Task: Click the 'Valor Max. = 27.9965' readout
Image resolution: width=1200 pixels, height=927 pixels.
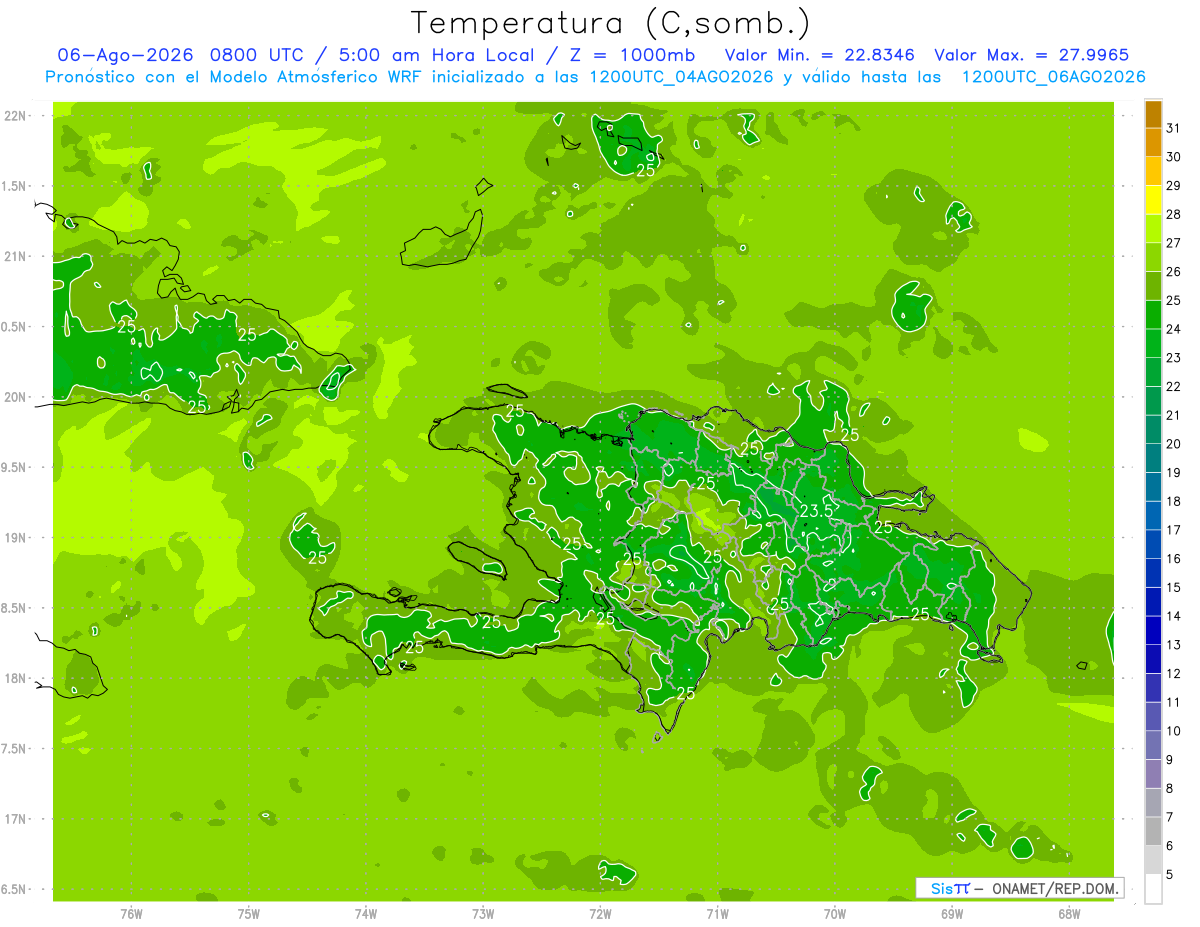Action: pyautogui.click(x=1031, y=55)
